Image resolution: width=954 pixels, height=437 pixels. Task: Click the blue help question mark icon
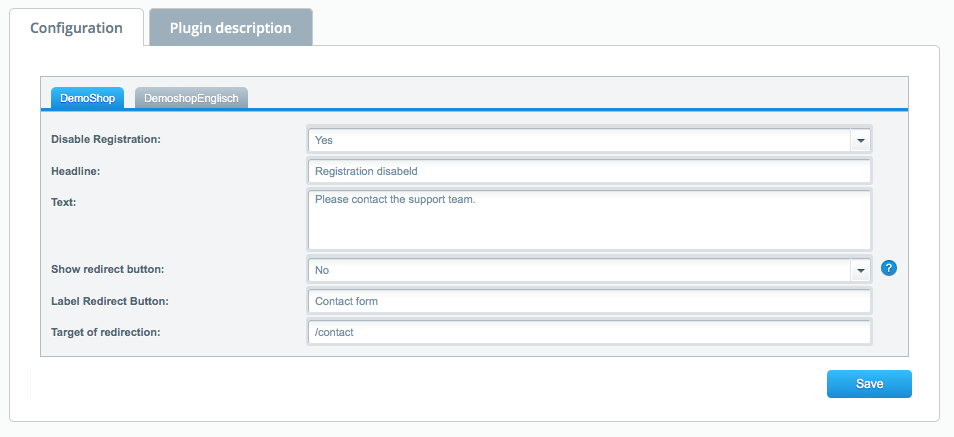pos(888,268)
